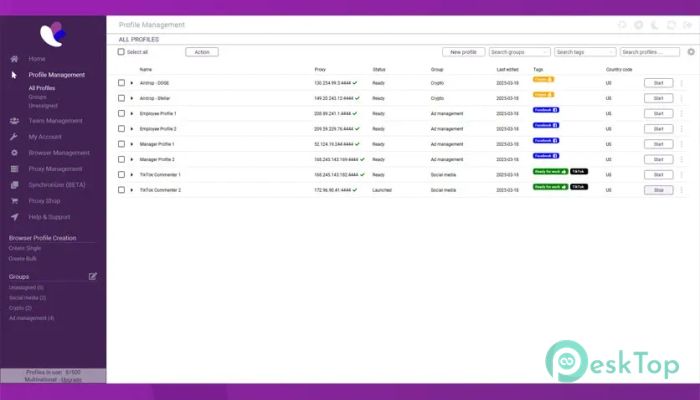Expand the Manager Profile 1 row arrow
This screenshot has width=700, height=400.
tap(132, 144)
